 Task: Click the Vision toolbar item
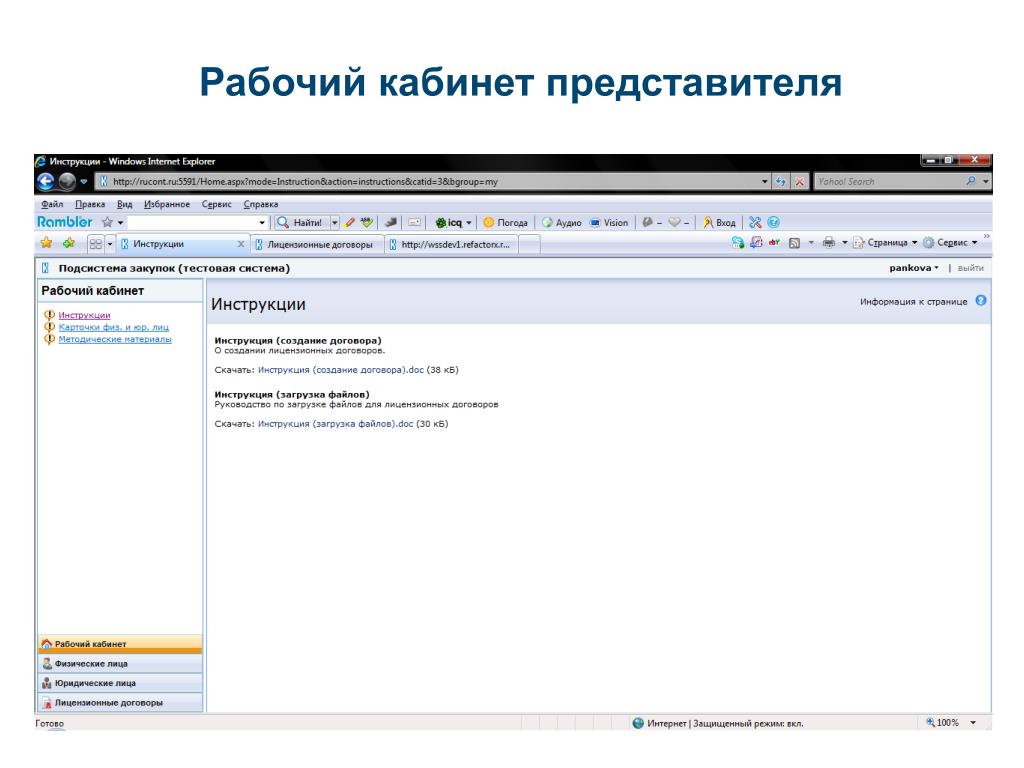click(609, 223)
